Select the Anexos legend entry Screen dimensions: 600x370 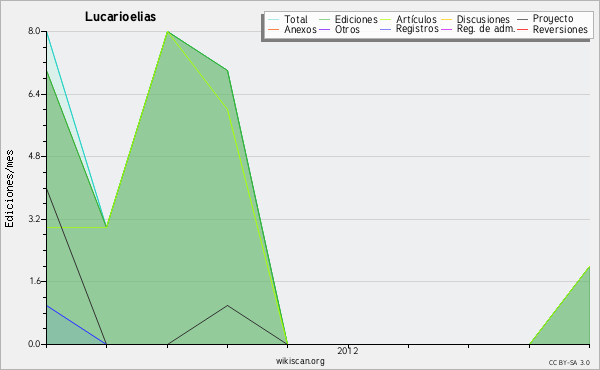[x=292, y=29]
